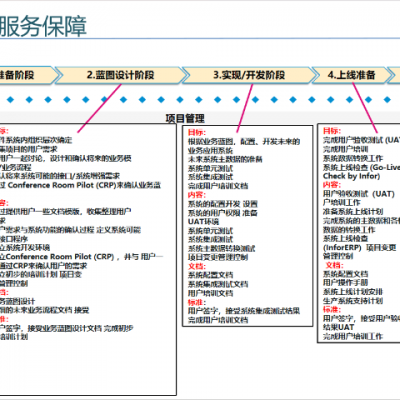Click the 系统上线计划安排 document item
Screen dimensions: 400x400
(x=353, y=292)
